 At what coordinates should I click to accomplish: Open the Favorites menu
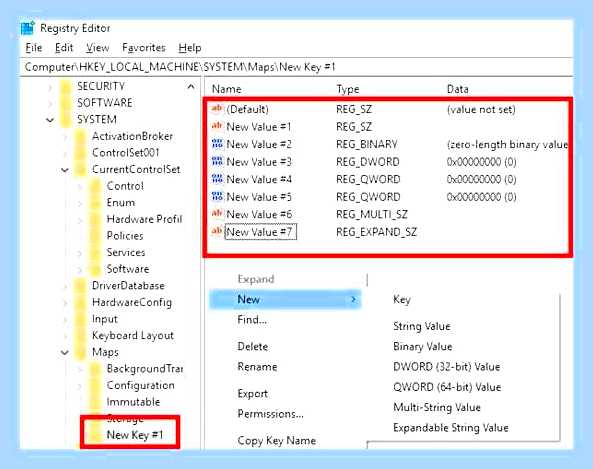(144, 48)
